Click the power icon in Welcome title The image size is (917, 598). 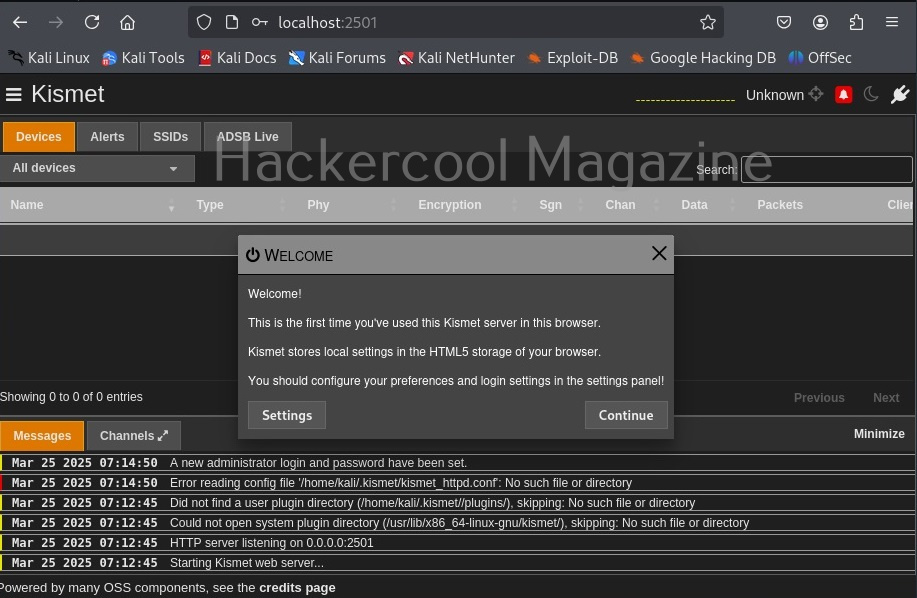click(253, 255)
